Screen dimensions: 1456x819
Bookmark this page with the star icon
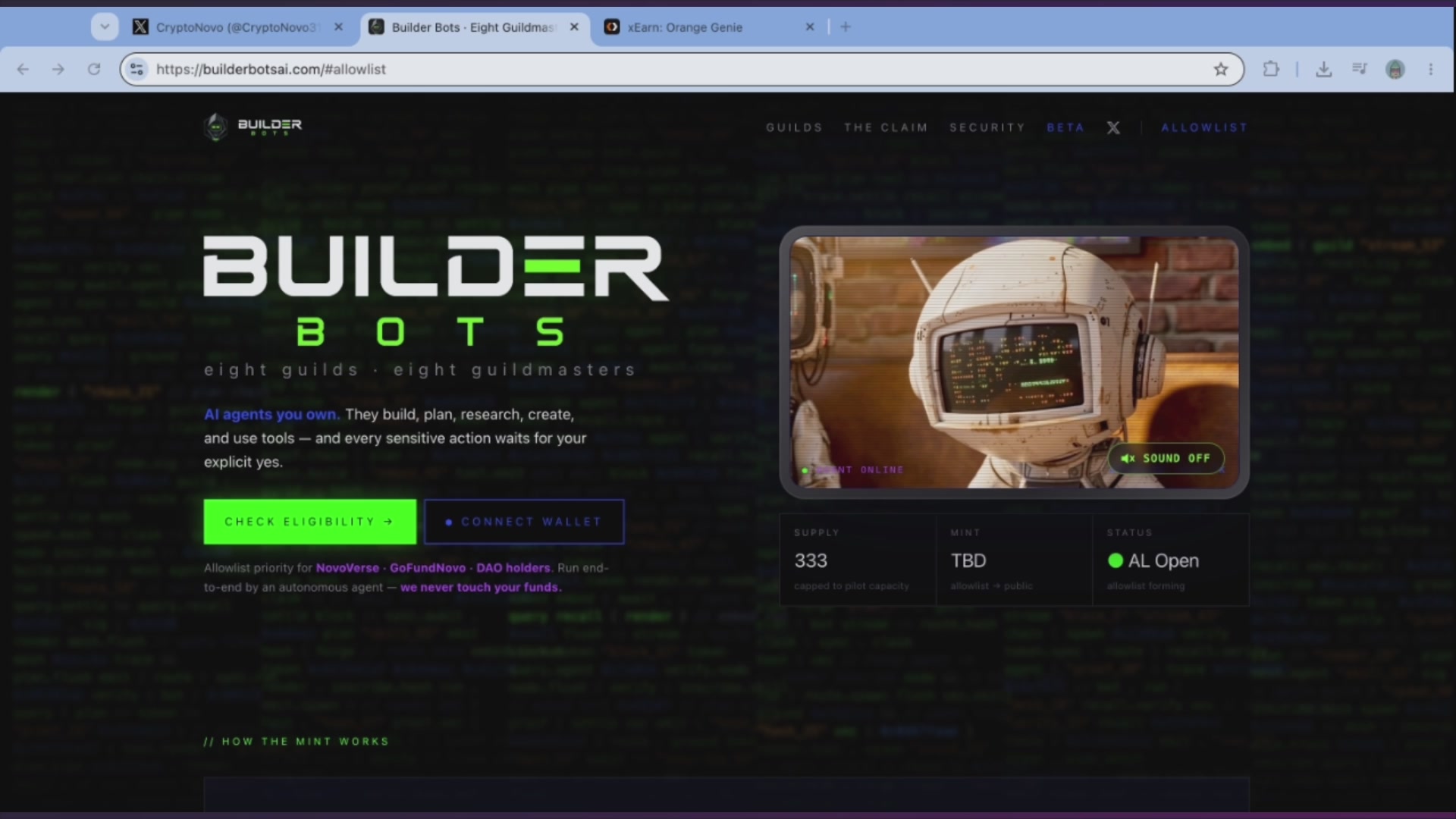(1221, 69)
